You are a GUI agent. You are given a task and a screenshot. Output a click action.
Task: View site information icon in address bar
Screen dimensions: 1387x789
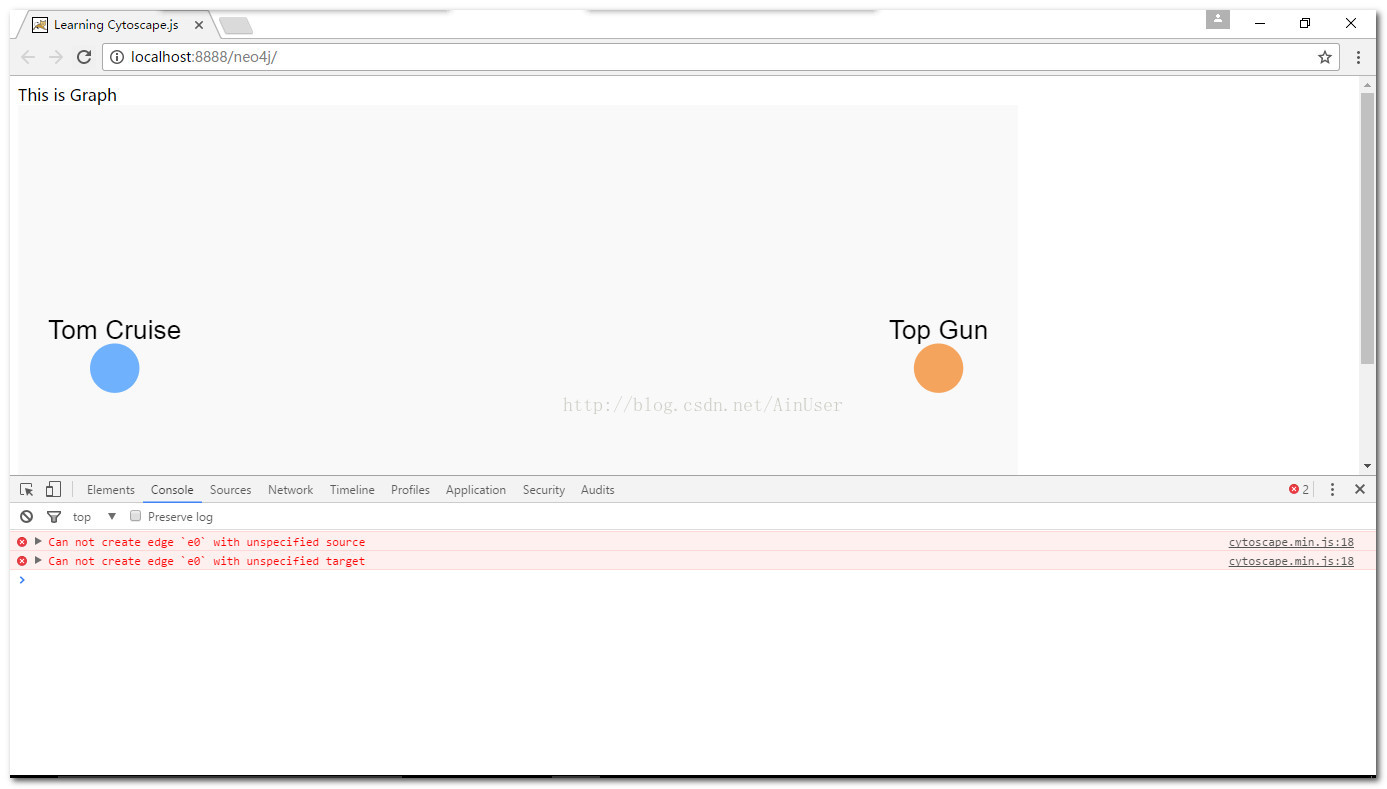pyautogui.click(x=117, y=57)
